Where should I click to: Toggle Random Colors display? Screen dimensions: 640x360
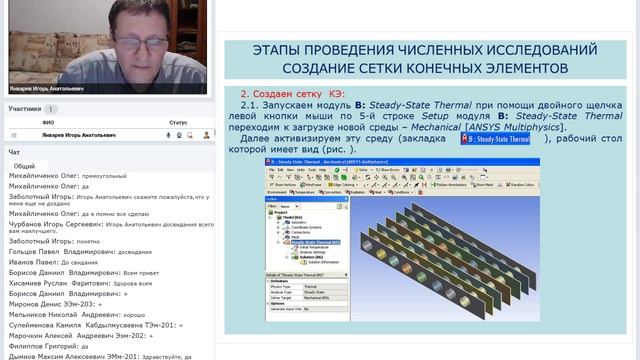pos(520,184)
